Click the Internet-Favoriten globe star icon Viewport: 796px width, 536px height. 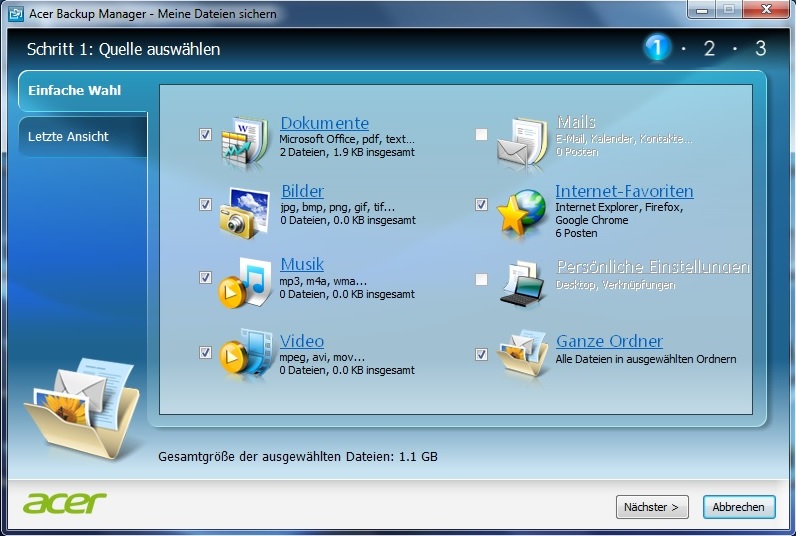(x=521, y=213)
